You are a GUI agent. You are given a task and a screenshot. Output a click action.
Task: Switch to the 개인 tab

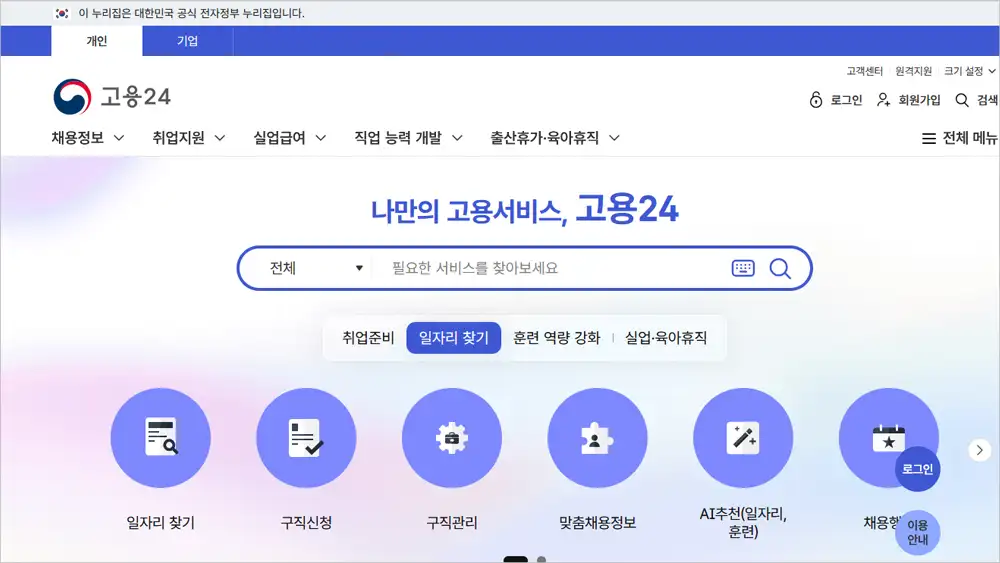click(97, 41)
